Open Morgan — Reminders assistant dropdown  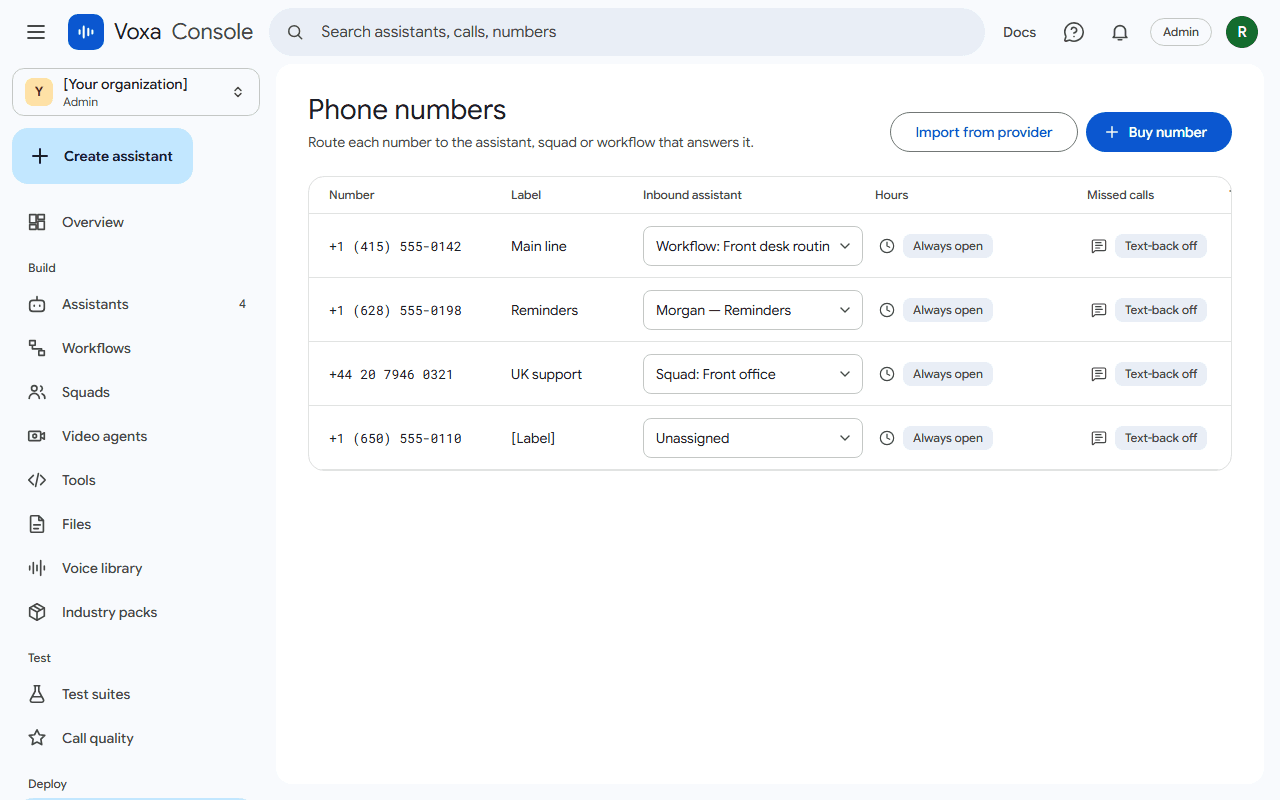(x=753, y=310)
